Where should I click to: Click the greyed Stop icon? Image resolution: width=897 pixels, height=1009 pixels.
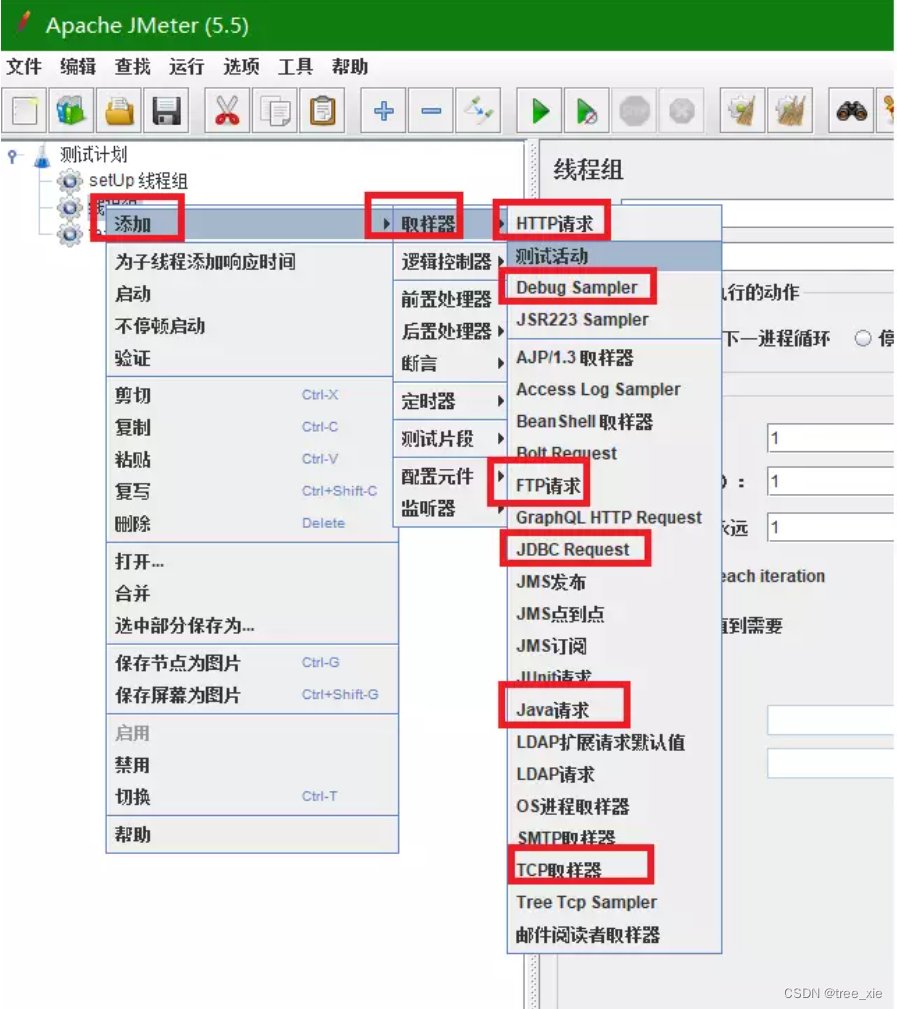coord(634,111)
